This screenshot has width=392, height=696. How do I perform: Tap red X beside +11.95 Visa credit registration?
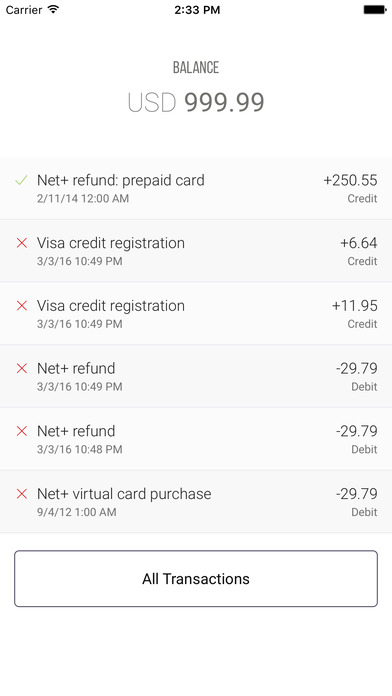pyautogui.click(x=22, y=305)
